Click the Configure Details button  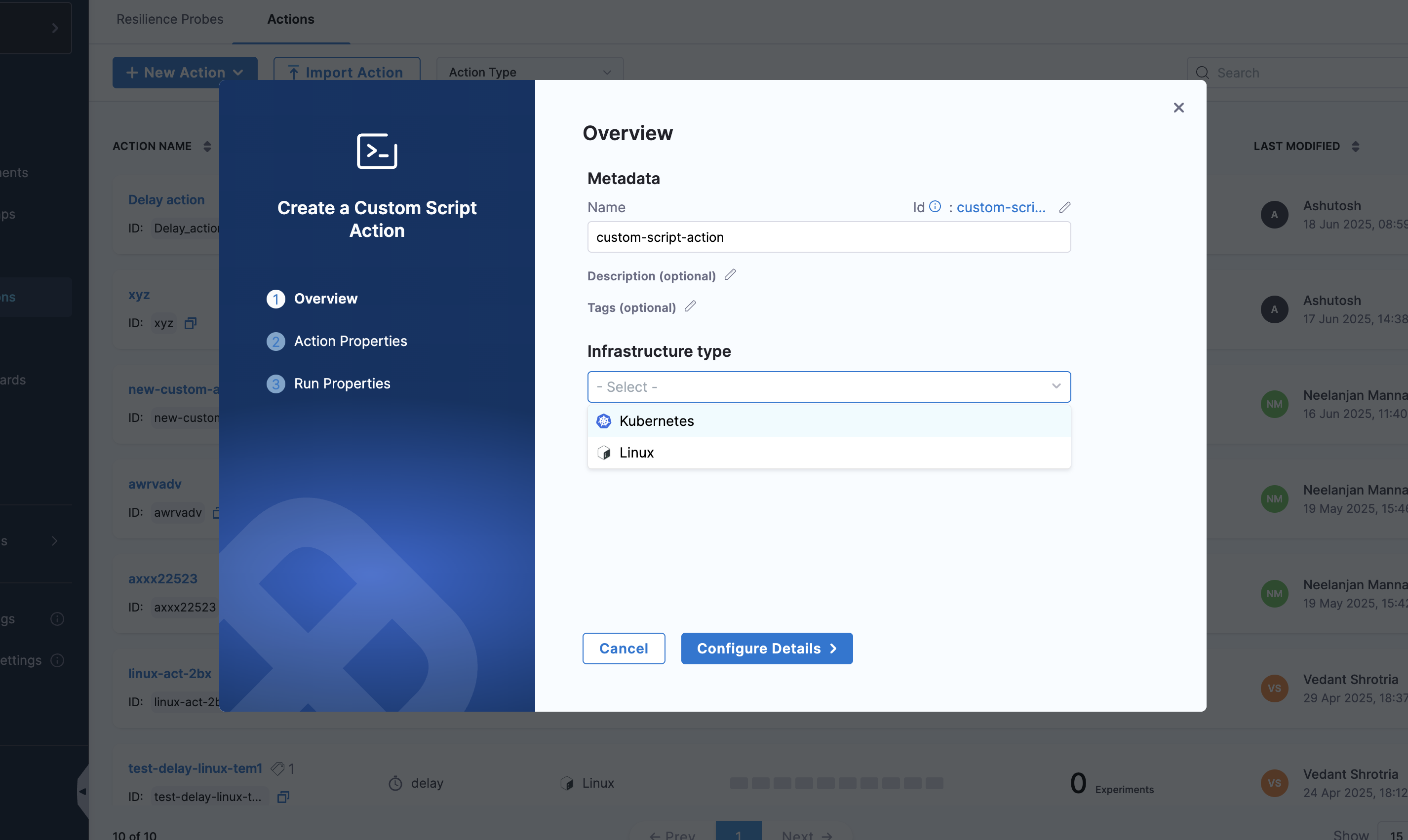pos(766,648)
